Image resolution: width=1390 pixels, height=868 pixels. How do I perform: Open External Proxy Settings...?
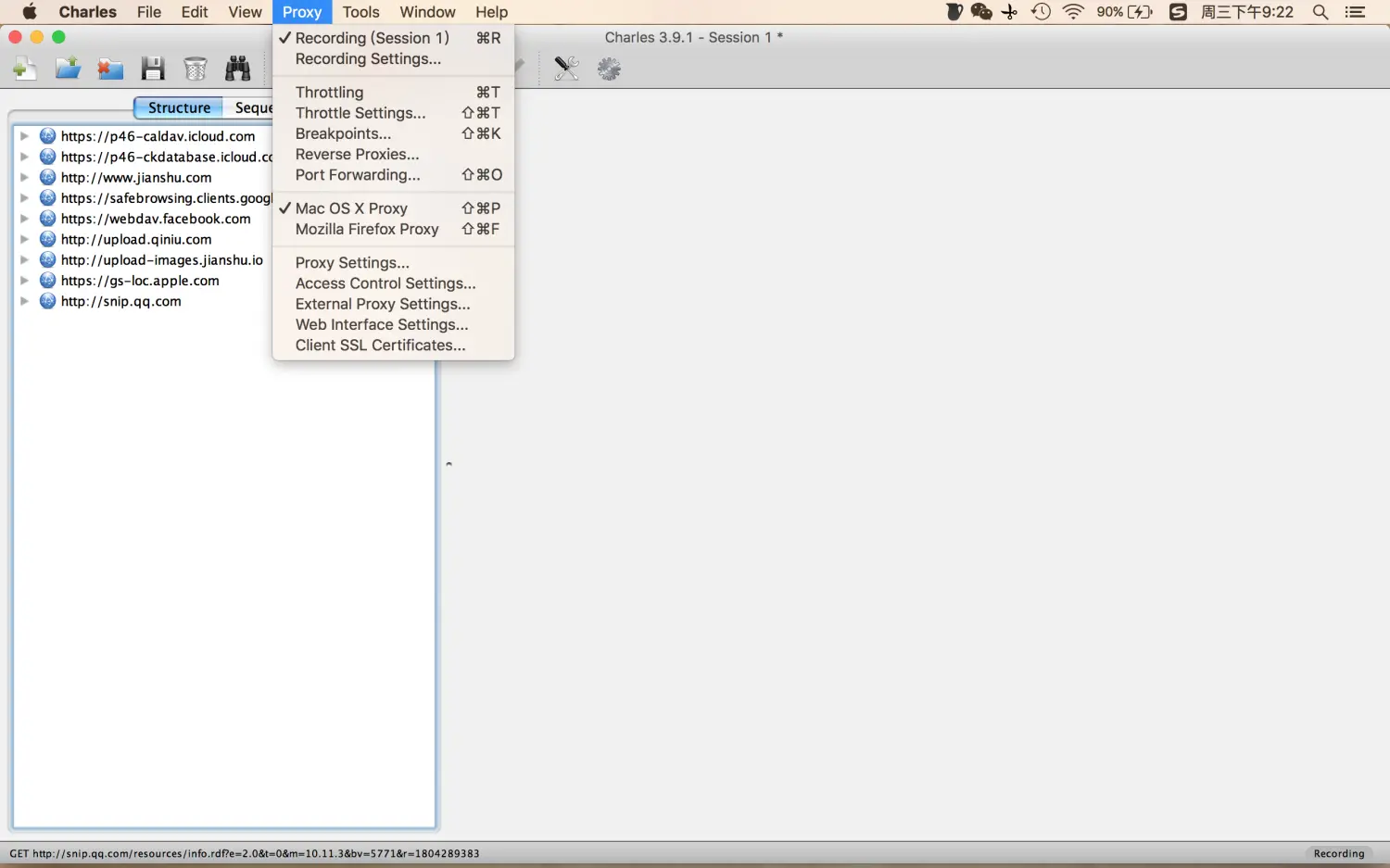(x=394, y=304)
